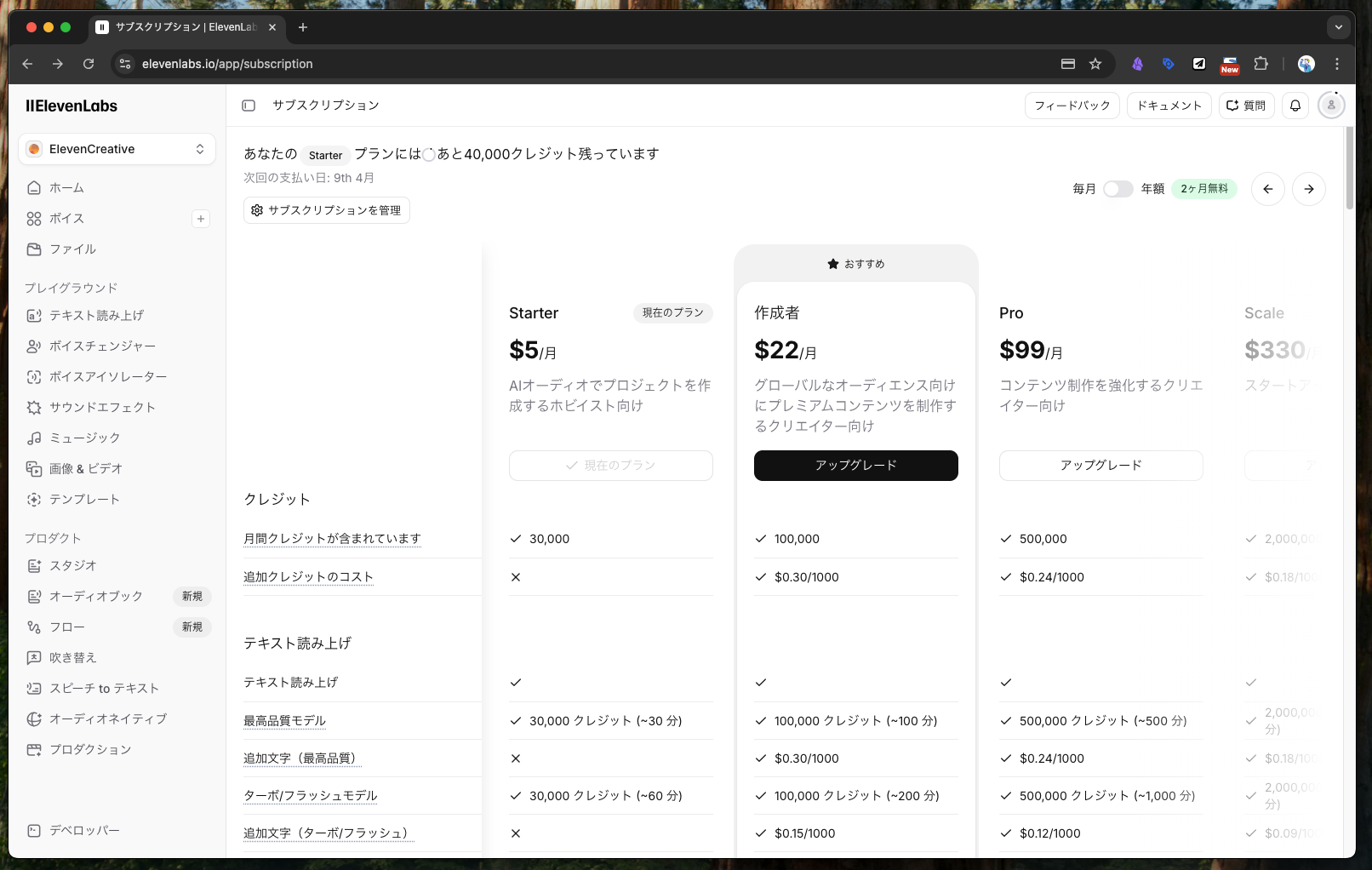Toggle billing between 毎月 and 年額

click(x=1118, y=189)
